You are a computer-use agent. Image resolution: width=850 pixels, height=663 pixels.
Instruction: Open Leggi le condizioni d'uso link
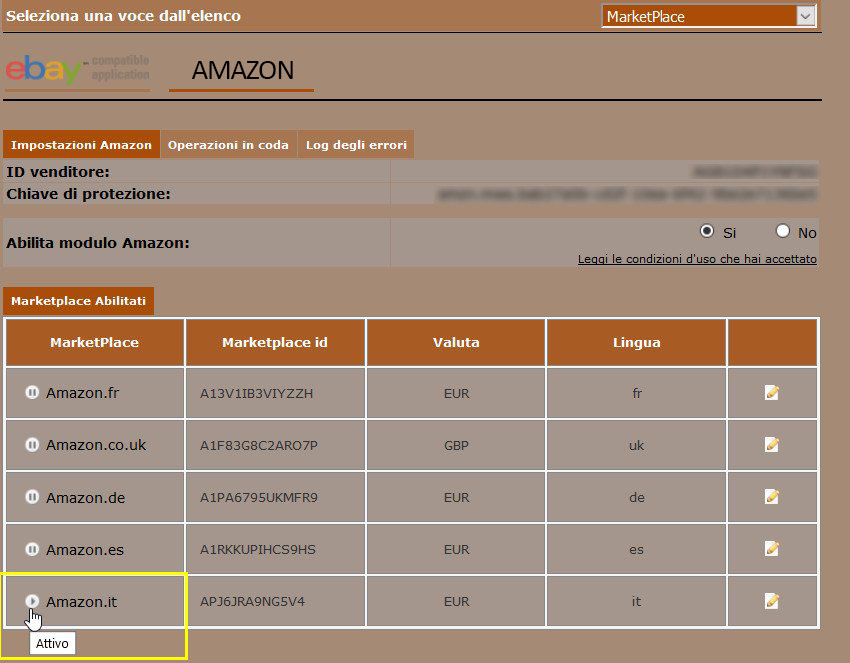point(697,259)
